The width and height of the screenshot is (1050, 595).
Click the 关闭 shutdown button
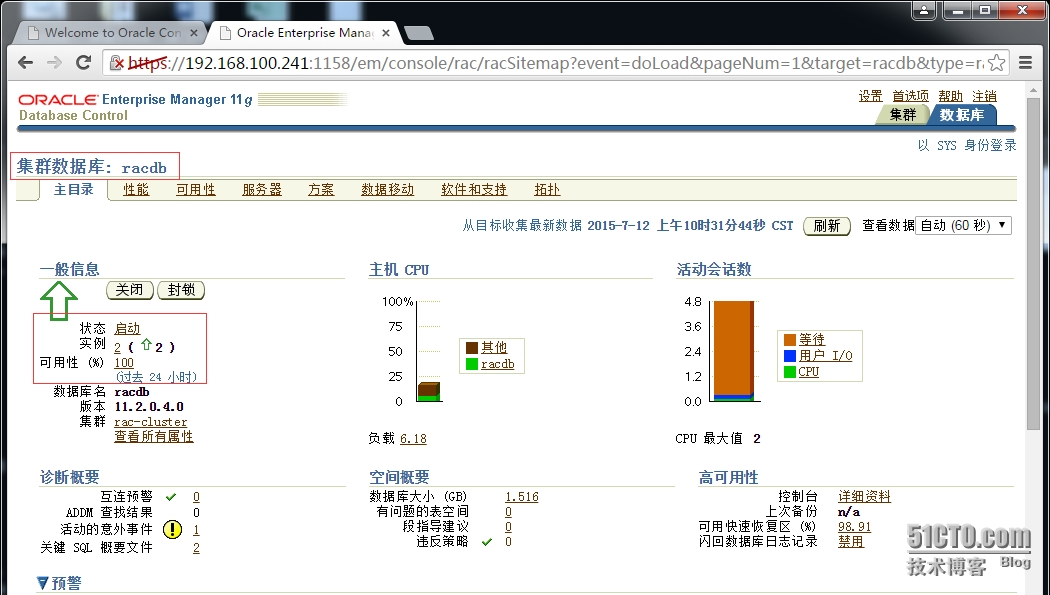[x=130, y=290]
